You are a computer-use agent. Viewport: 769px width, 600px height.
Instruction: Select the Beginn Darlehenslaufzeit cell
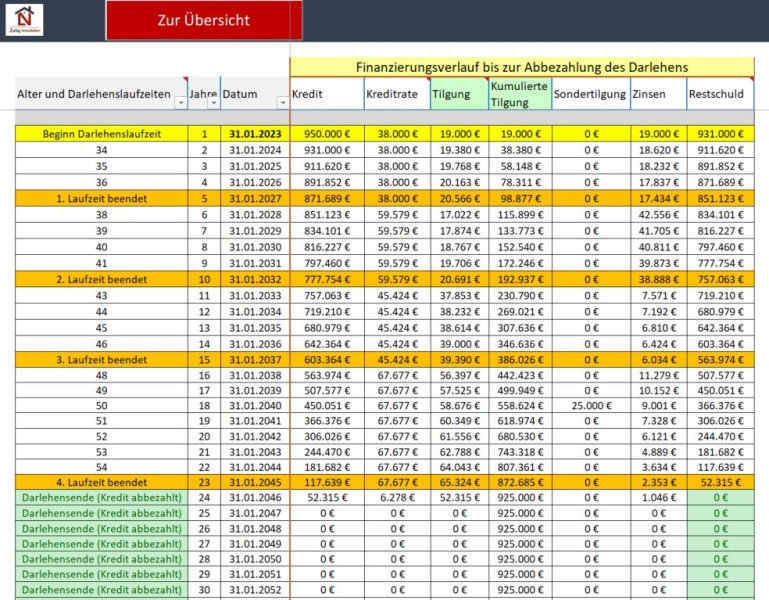click(x=102, y=134)
